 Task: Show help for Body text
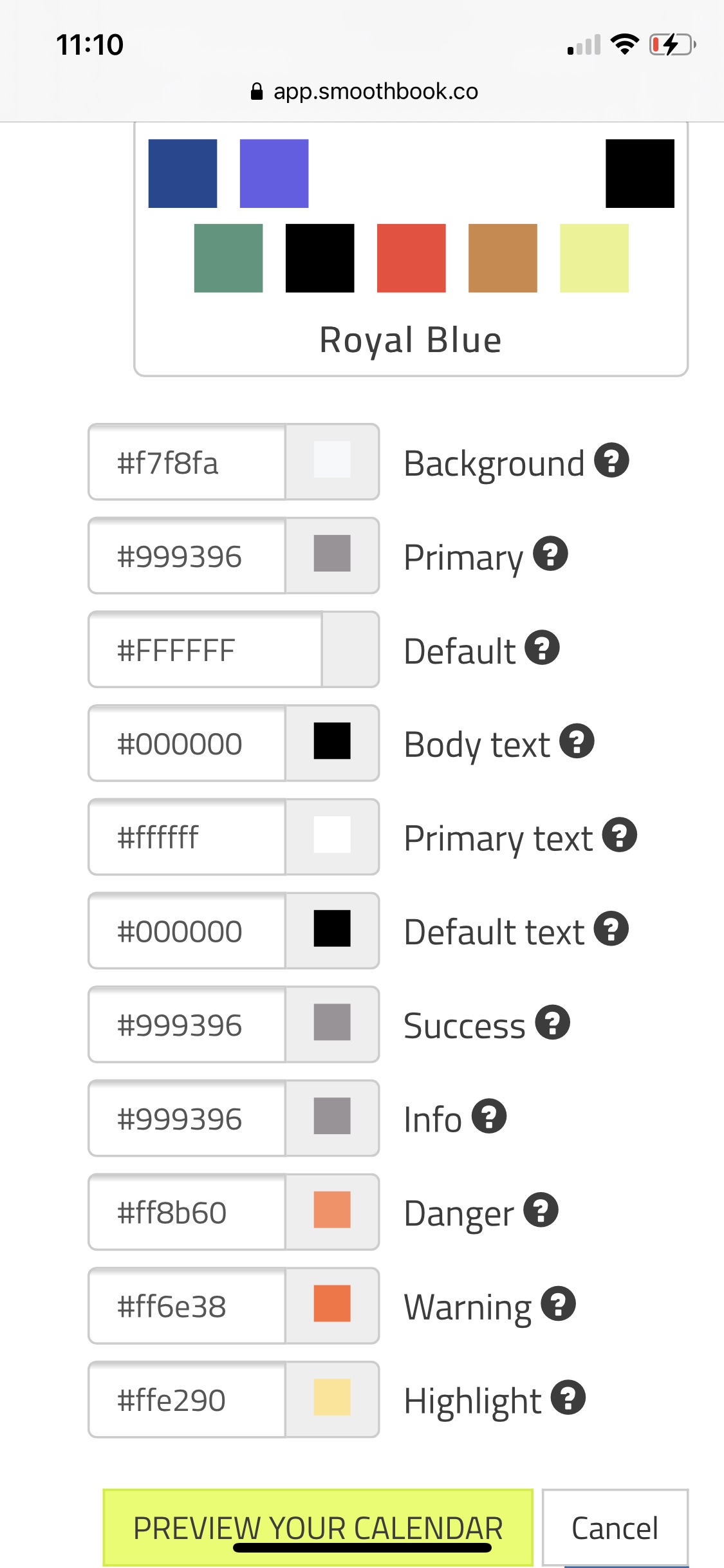tap(577, 742)
